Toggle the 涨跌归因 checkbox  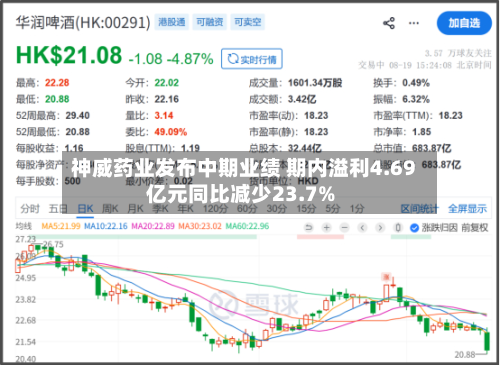(x=414, y=228)
